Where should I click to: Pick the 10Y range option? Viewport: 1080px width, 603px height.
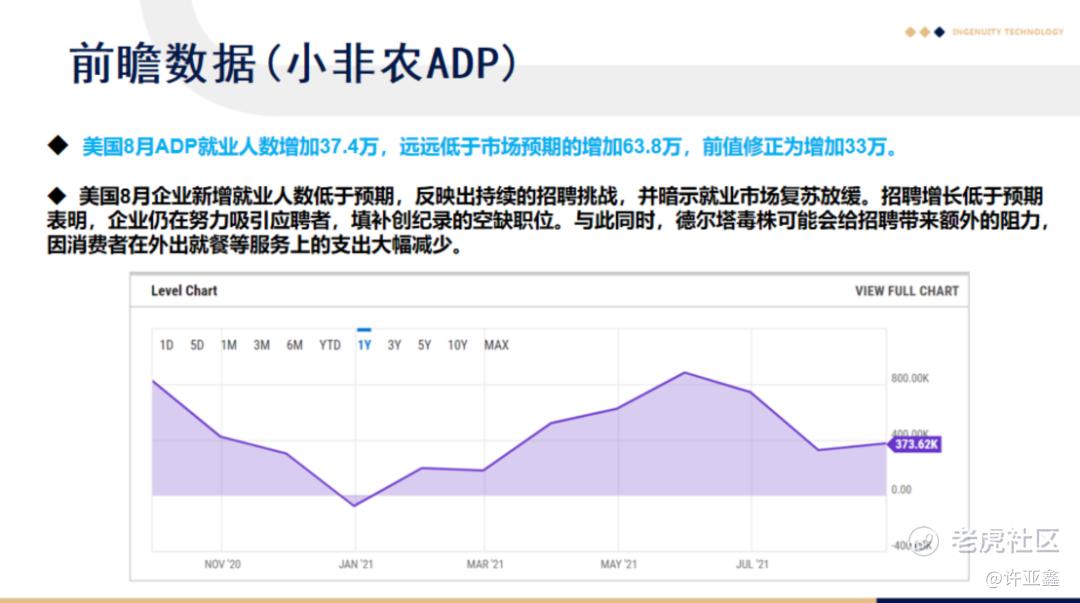pyautogui.click(x=457, y=345)
